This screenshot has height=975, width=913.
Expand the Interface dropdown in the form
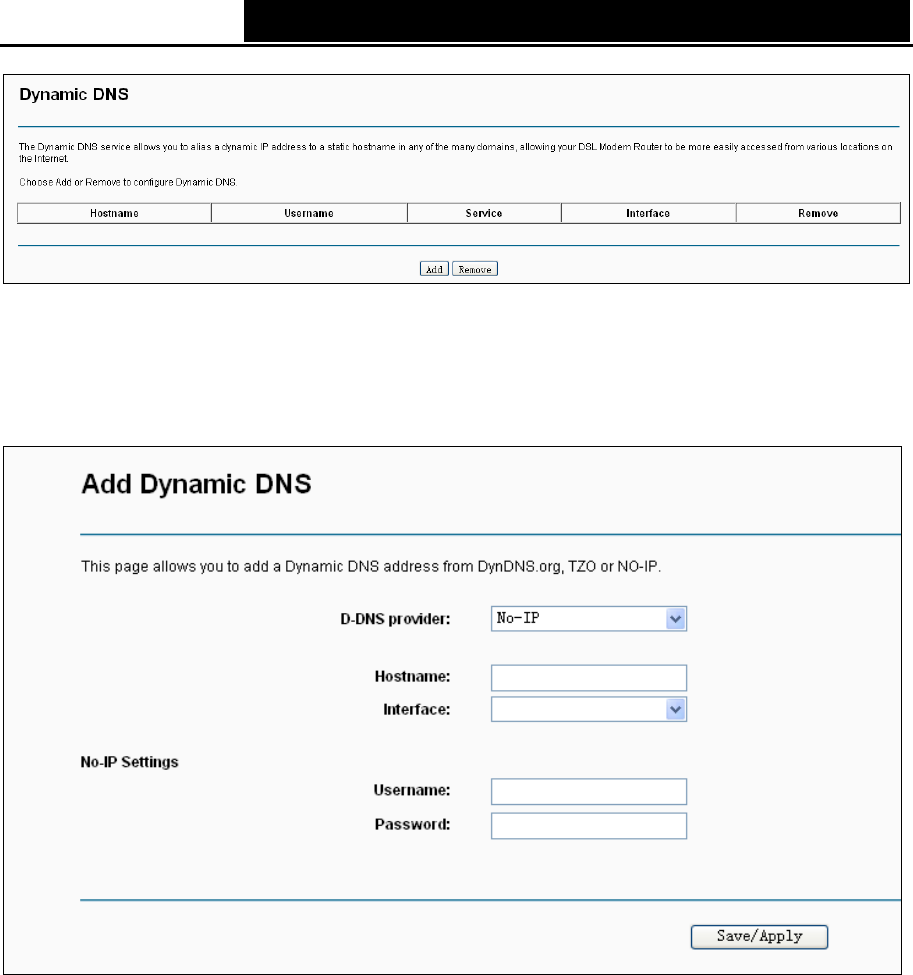(x=588, y=709)
